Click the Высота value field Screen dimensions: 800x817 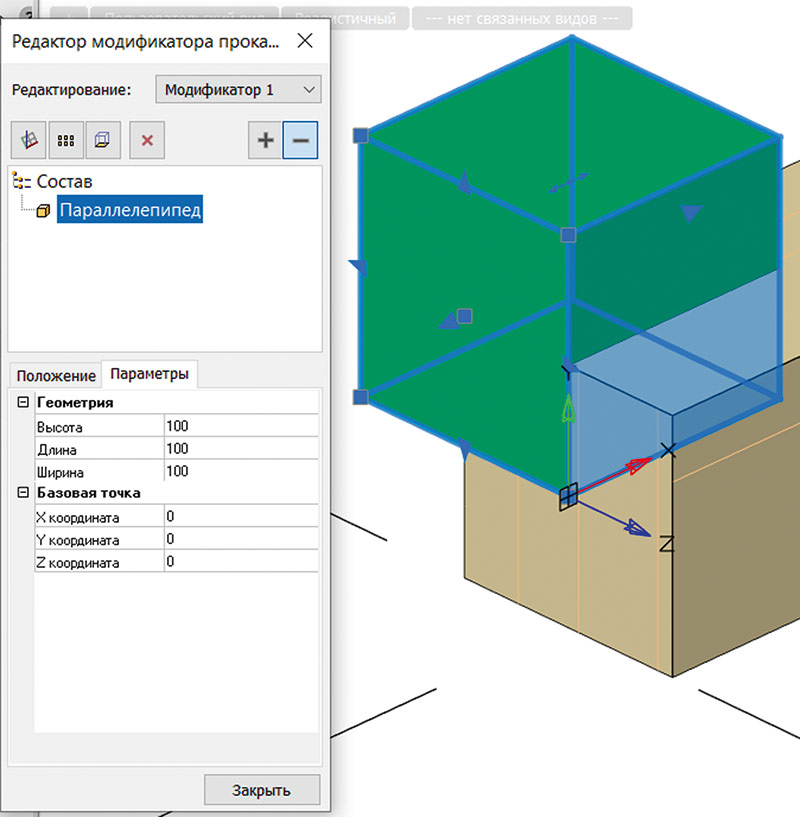(x=241, y=426)
